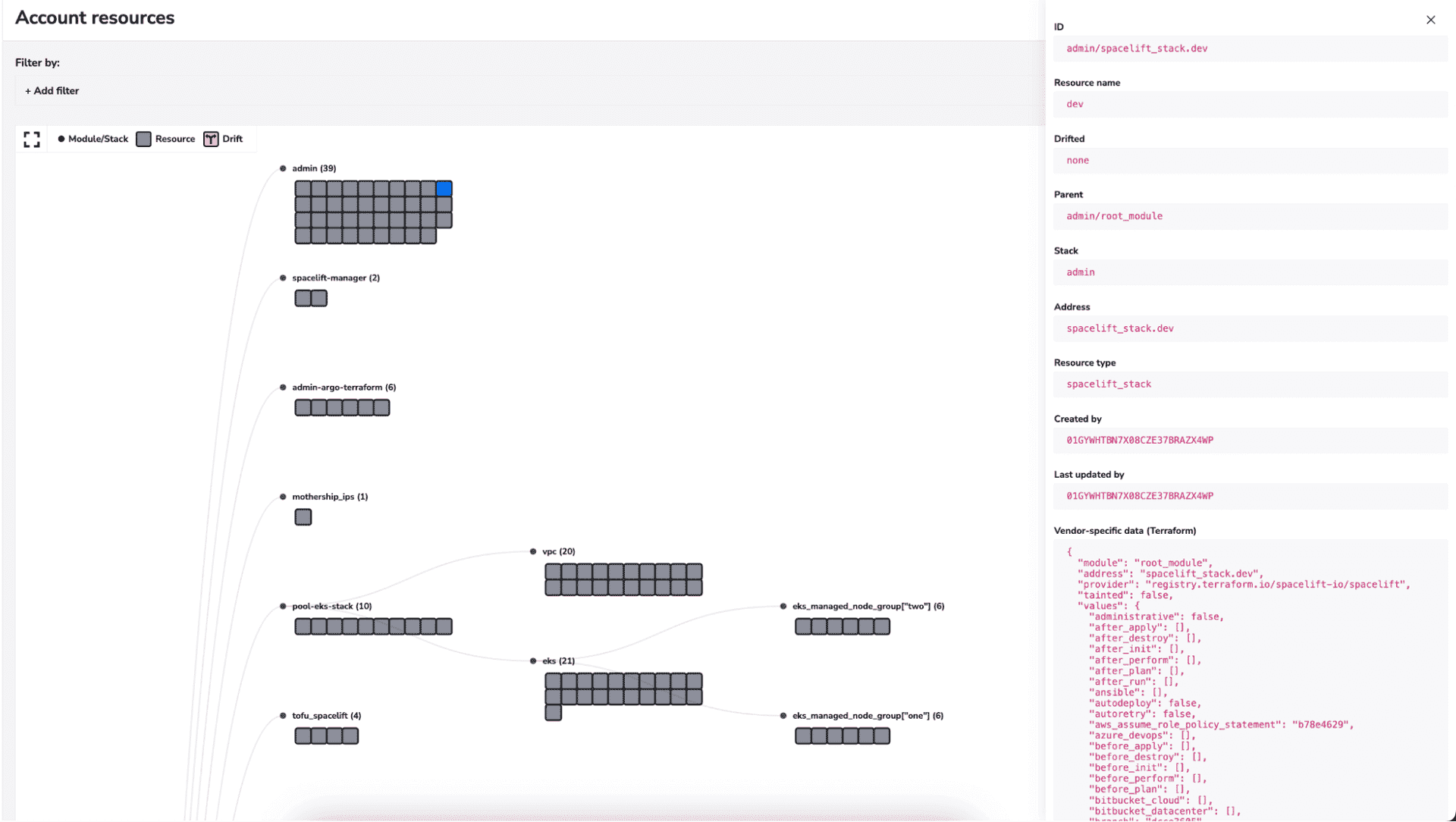
Task: Click the fullscreen expand icon
Action: (x=32, y=140)
